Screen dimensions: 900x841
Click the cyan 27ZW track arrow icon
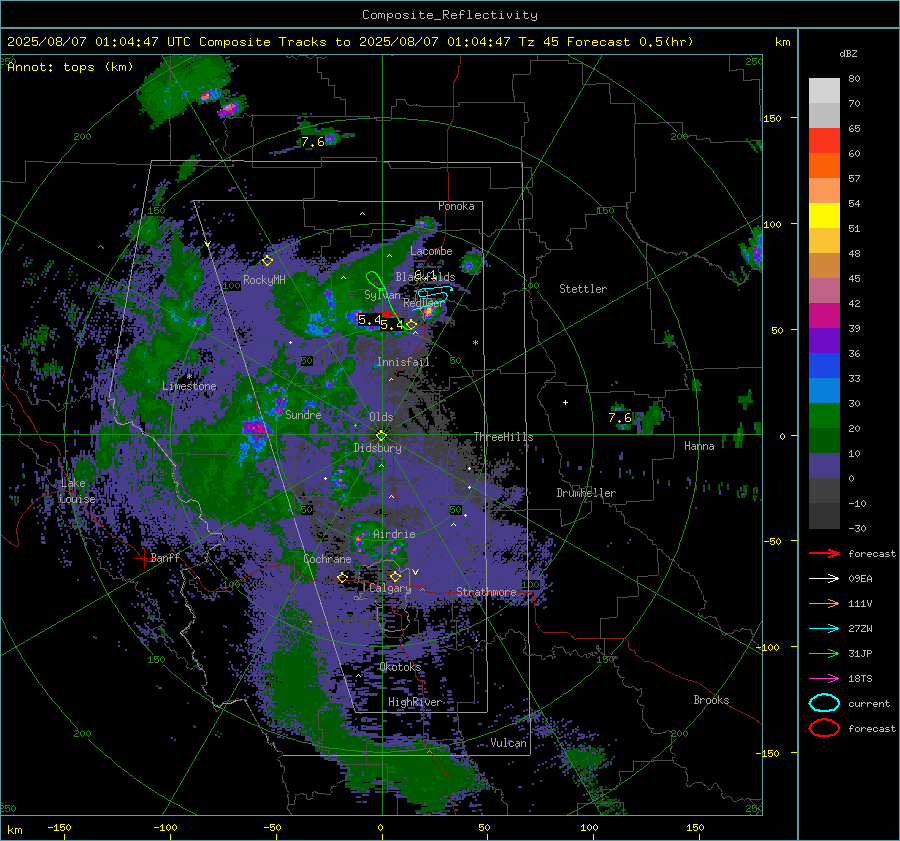tap(824, 629)
